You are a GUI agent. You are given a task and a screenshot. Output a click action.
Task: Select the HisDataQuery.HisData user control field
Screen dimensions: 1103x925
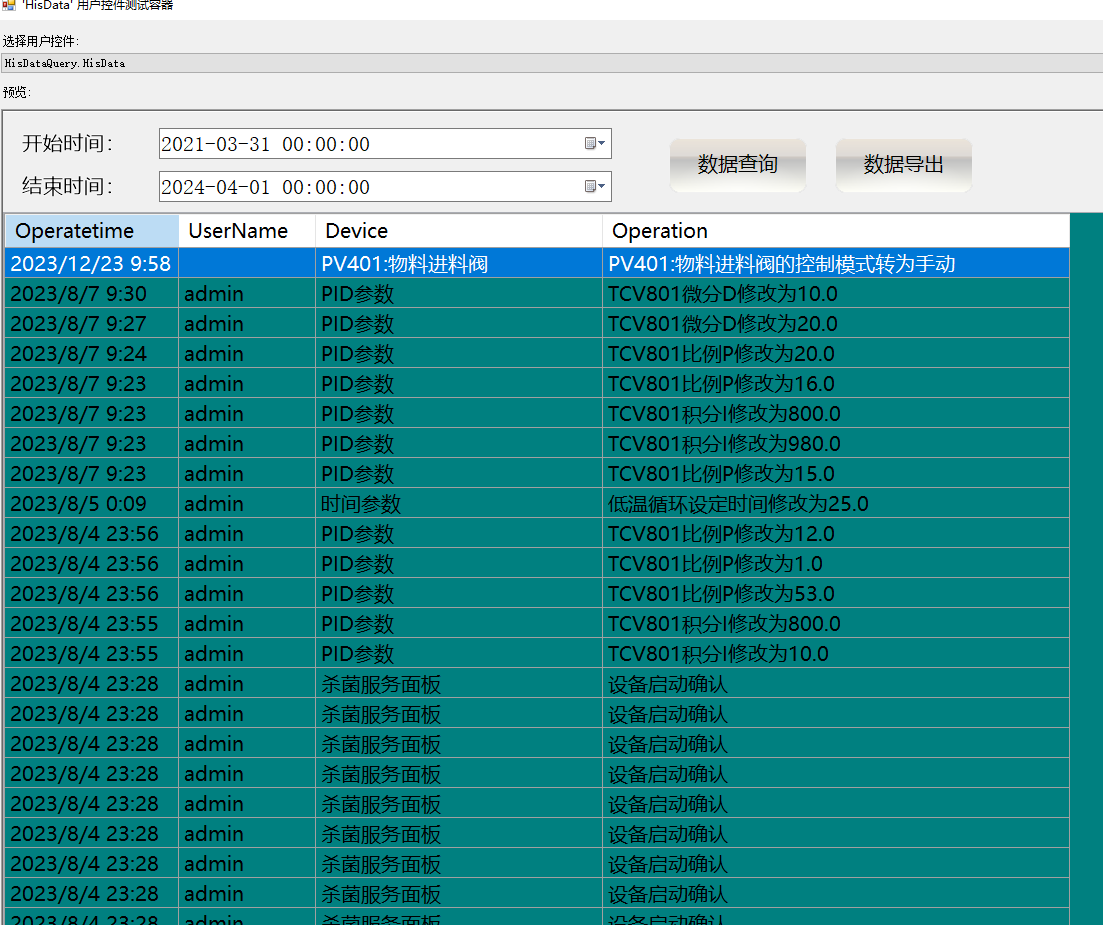pos(550,63)
